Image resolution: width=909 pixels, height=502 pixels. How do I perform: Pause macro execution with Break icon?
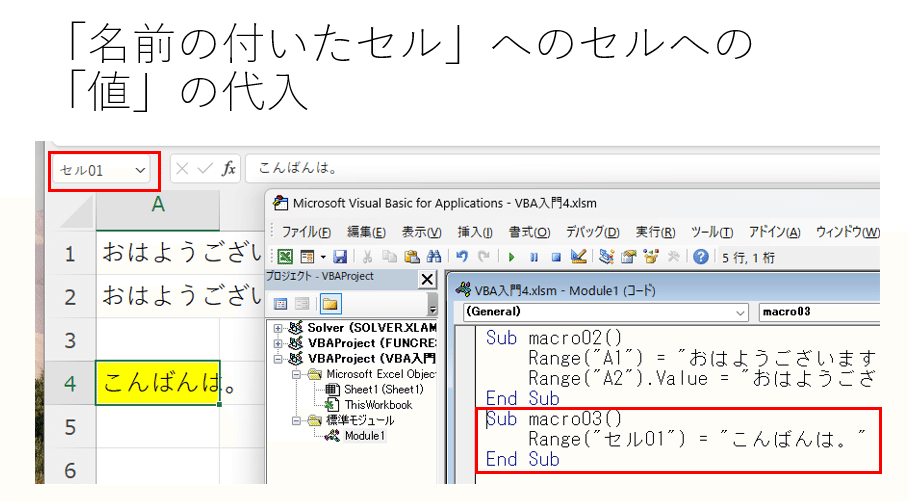534,257
